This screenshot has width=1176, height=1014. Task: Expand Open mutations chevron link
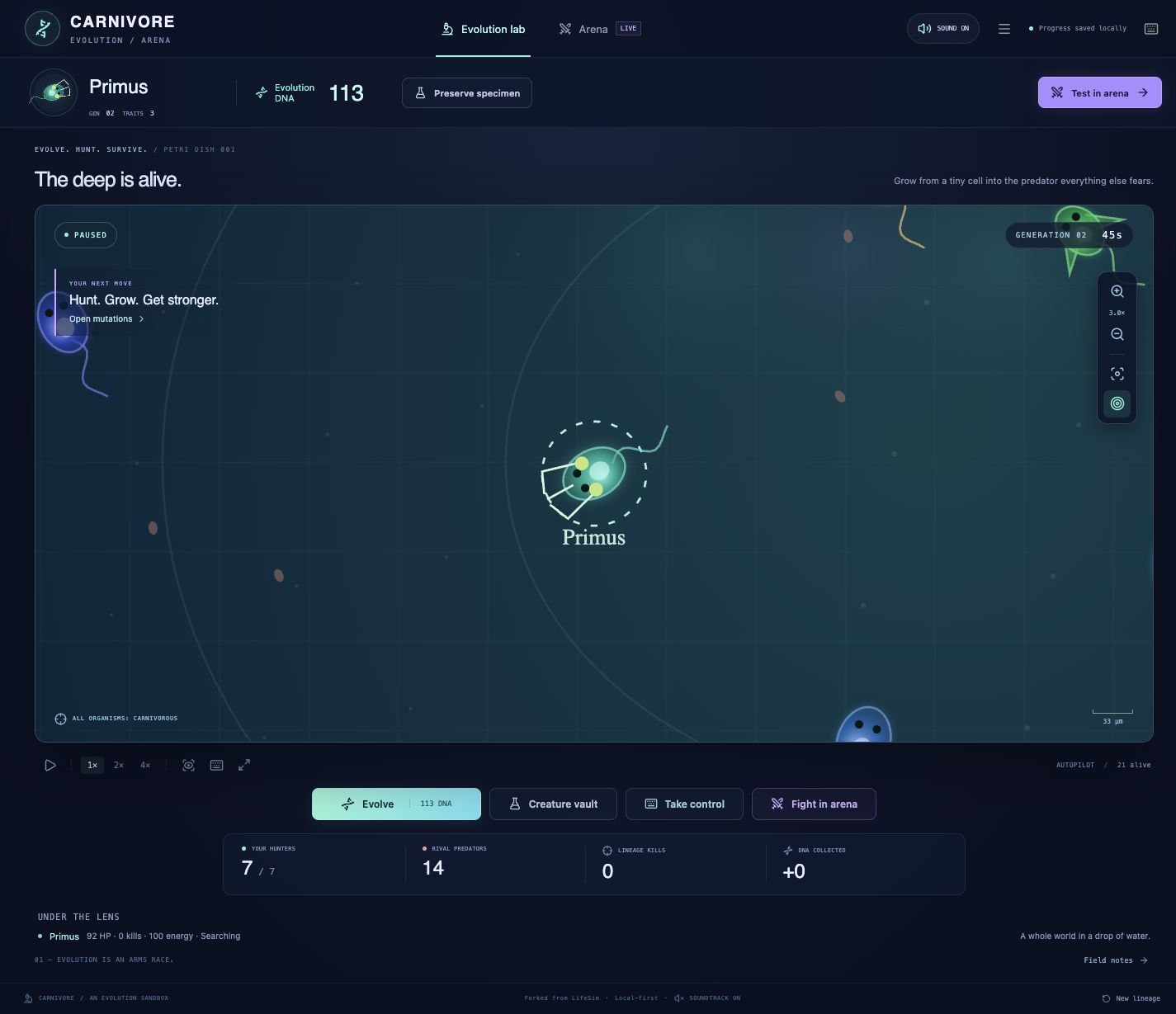click(106, 318)
